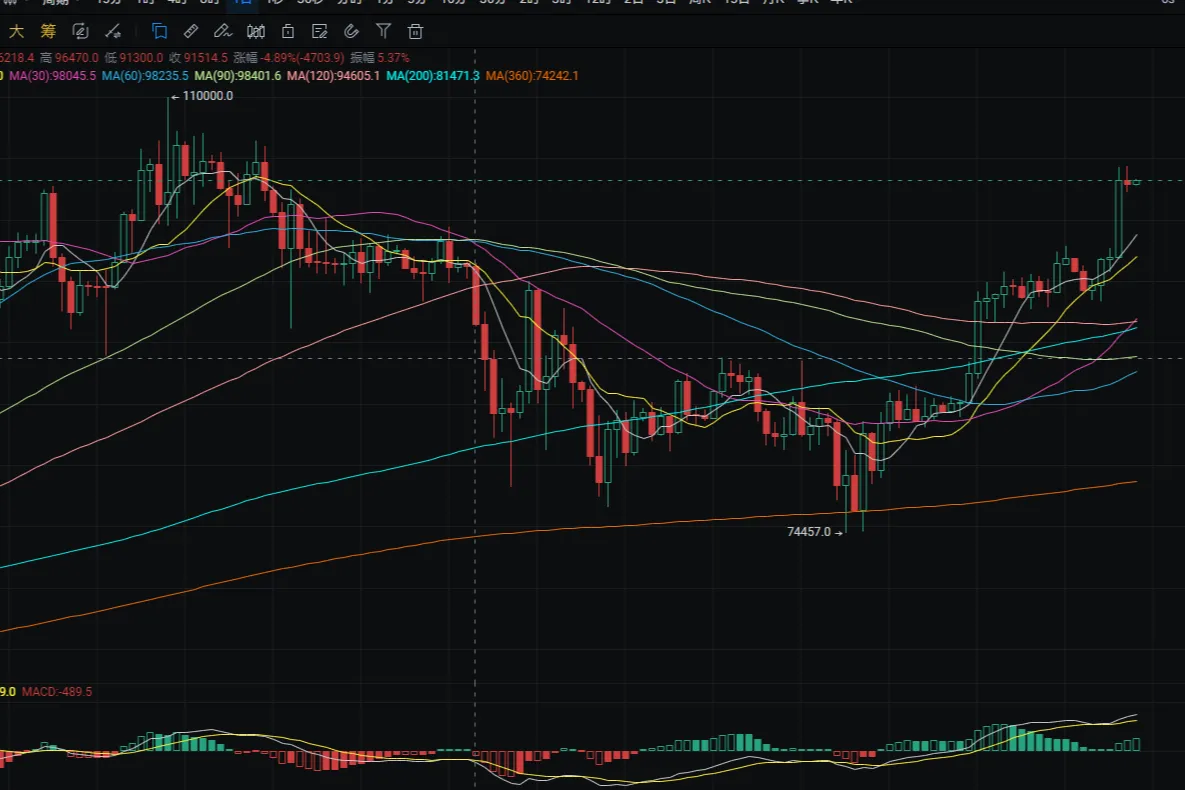The image size is (1185, 790).
Task: Toggle the magnet snap tool
Action: [x=351, y=31]
